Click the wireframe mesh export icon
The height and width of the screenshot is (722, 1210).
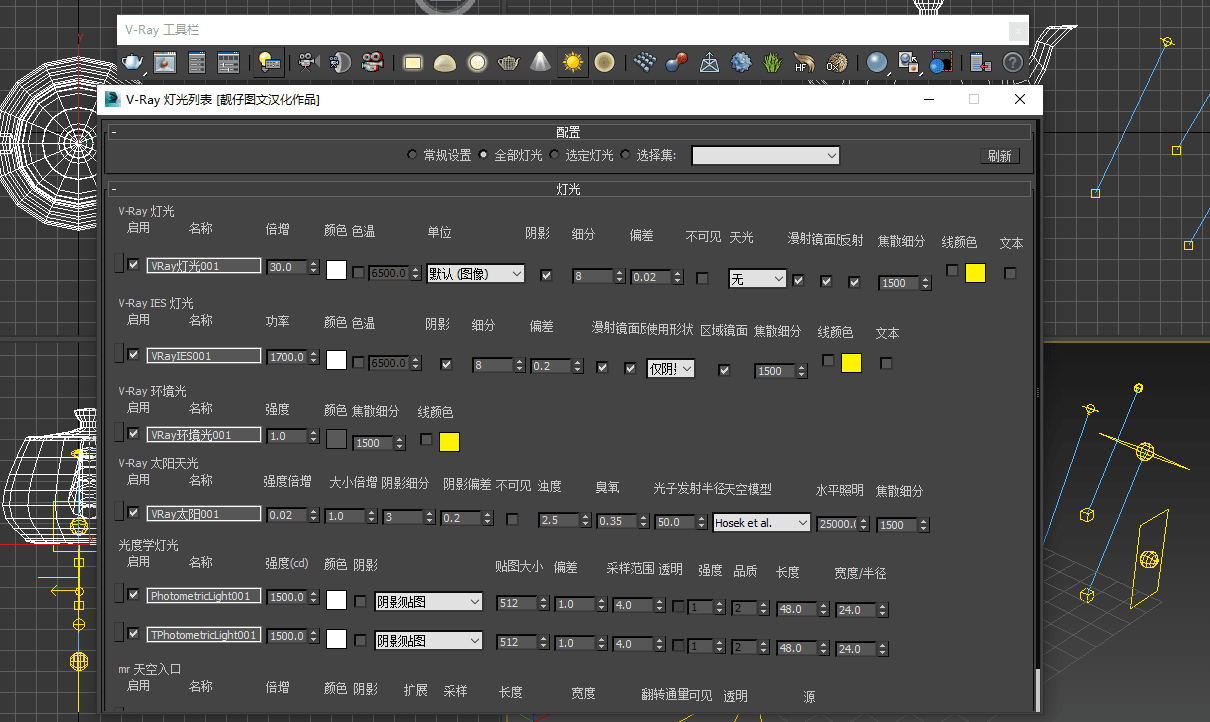pyautogui.click(x=709, y=63)
